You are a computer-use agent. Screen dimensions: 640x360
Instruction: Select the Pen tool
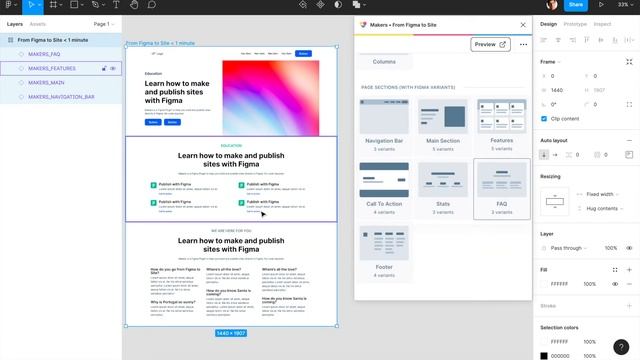tap(95, 5)
